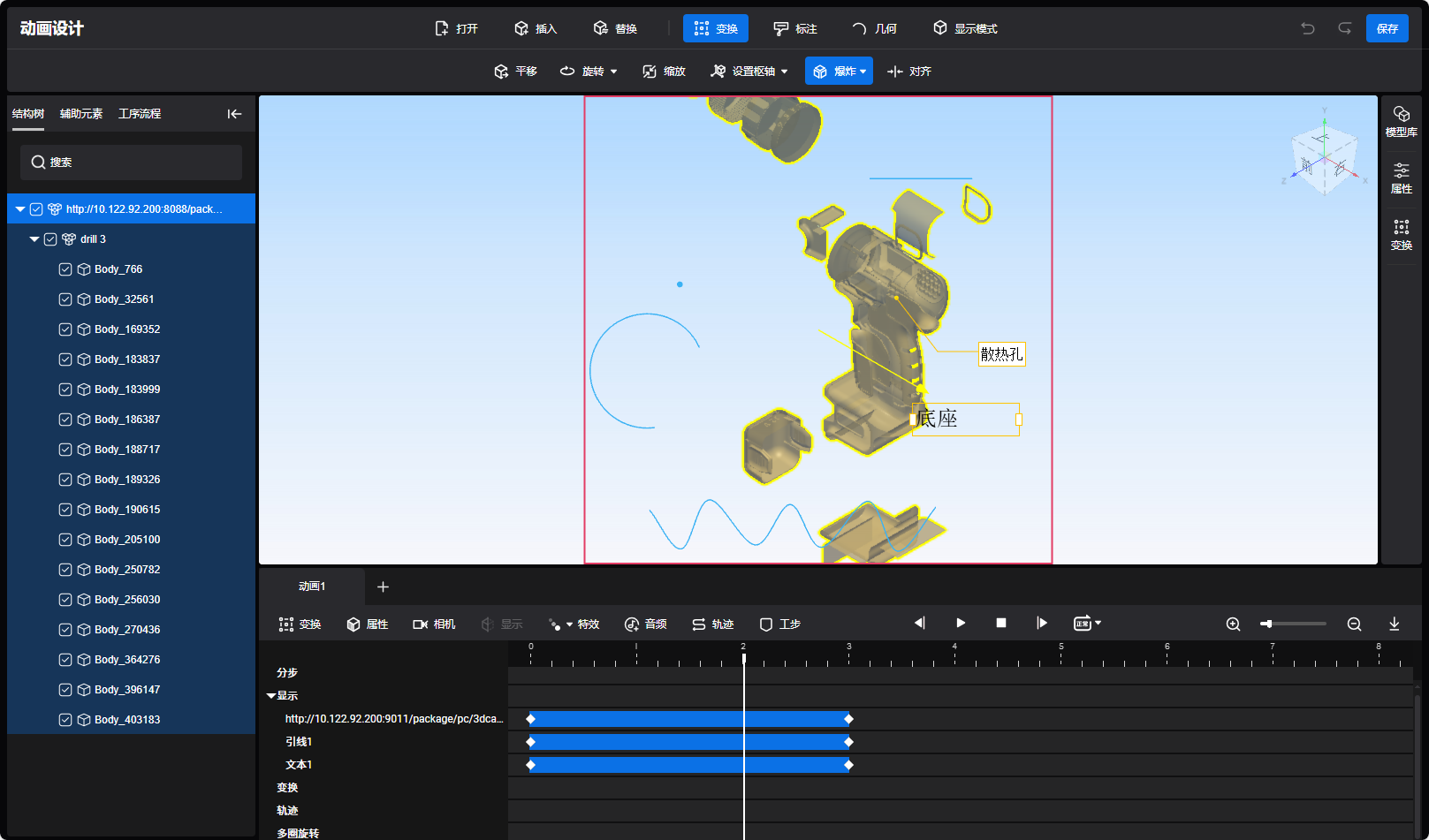Click the zoom in timeline icon

point(1233,624)
